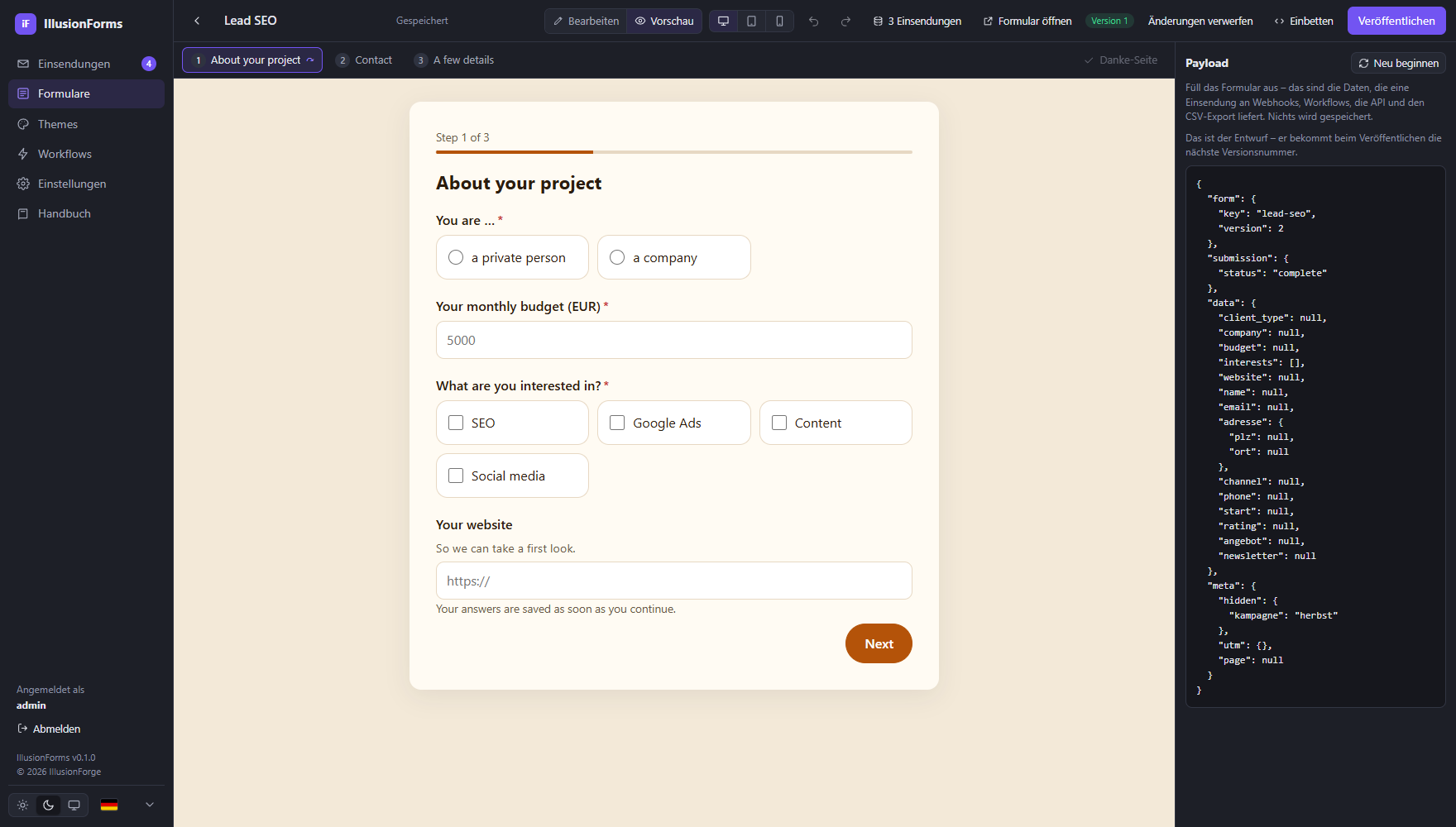
Task: Check the SEO interest checkbox
Action: (x=512, y=423)
